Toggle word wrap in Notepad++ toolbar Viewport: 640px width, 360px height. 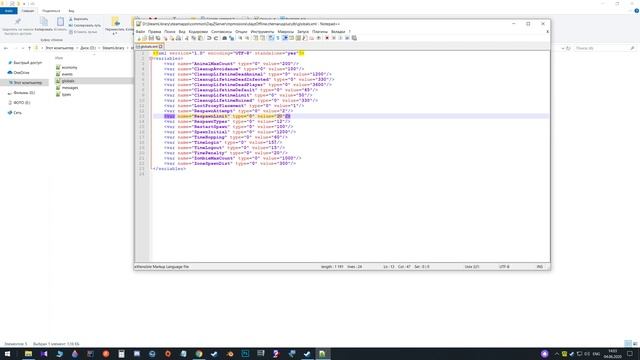coord(271,38)
